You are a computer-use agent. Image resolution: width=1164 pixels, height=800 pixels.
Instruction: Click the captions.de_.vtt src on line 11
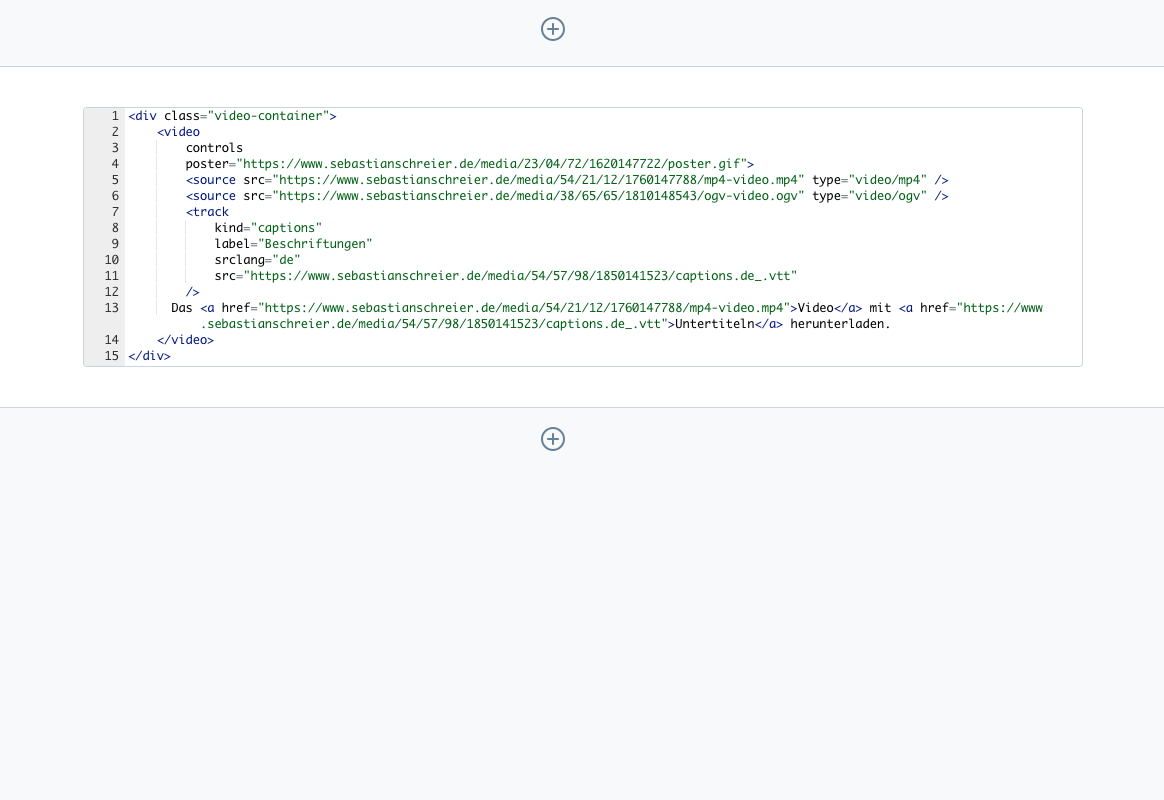tap(522, 276)
